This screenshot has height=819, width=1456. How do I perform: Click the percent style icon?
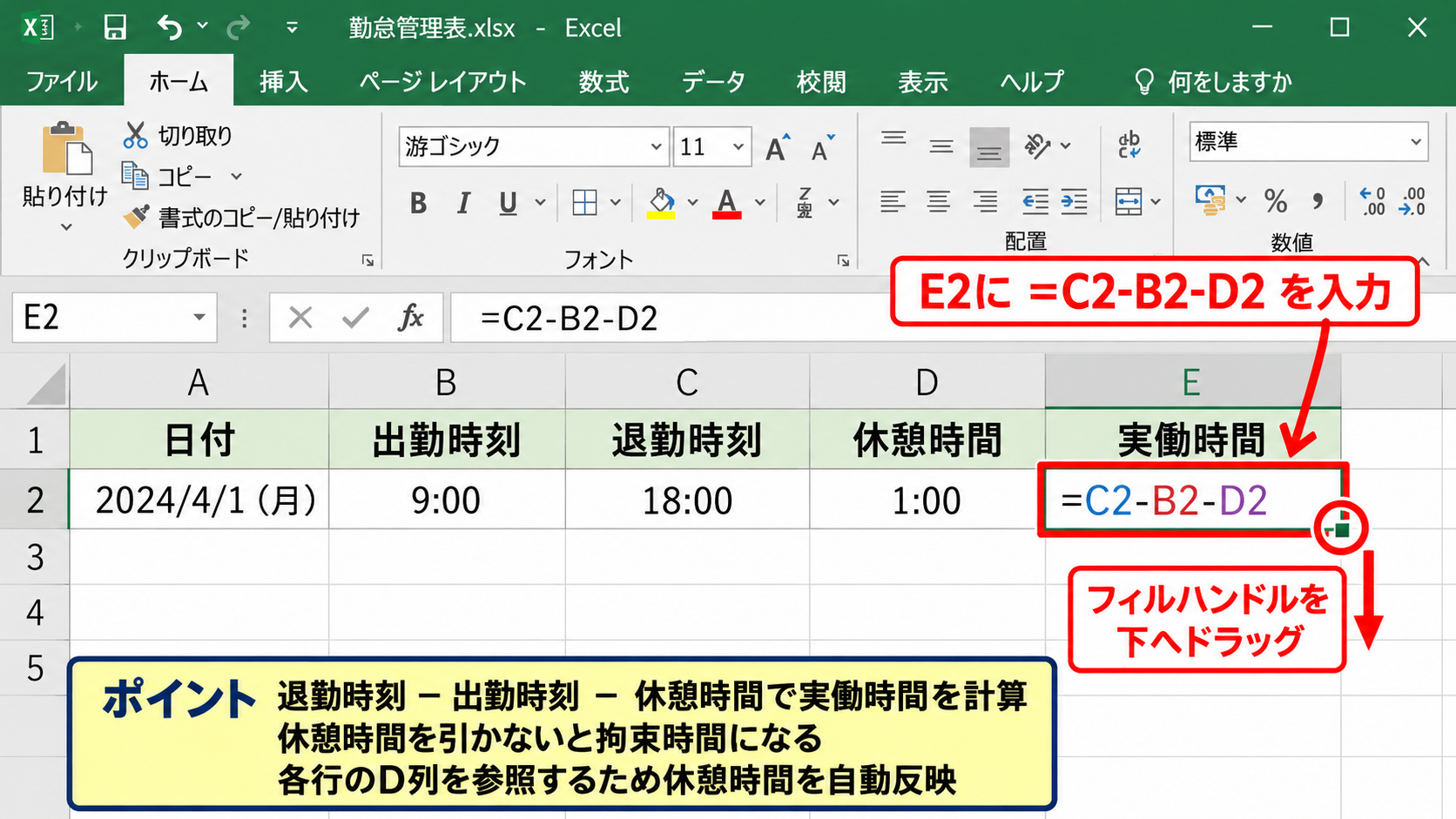click(x=1276, y=202)
